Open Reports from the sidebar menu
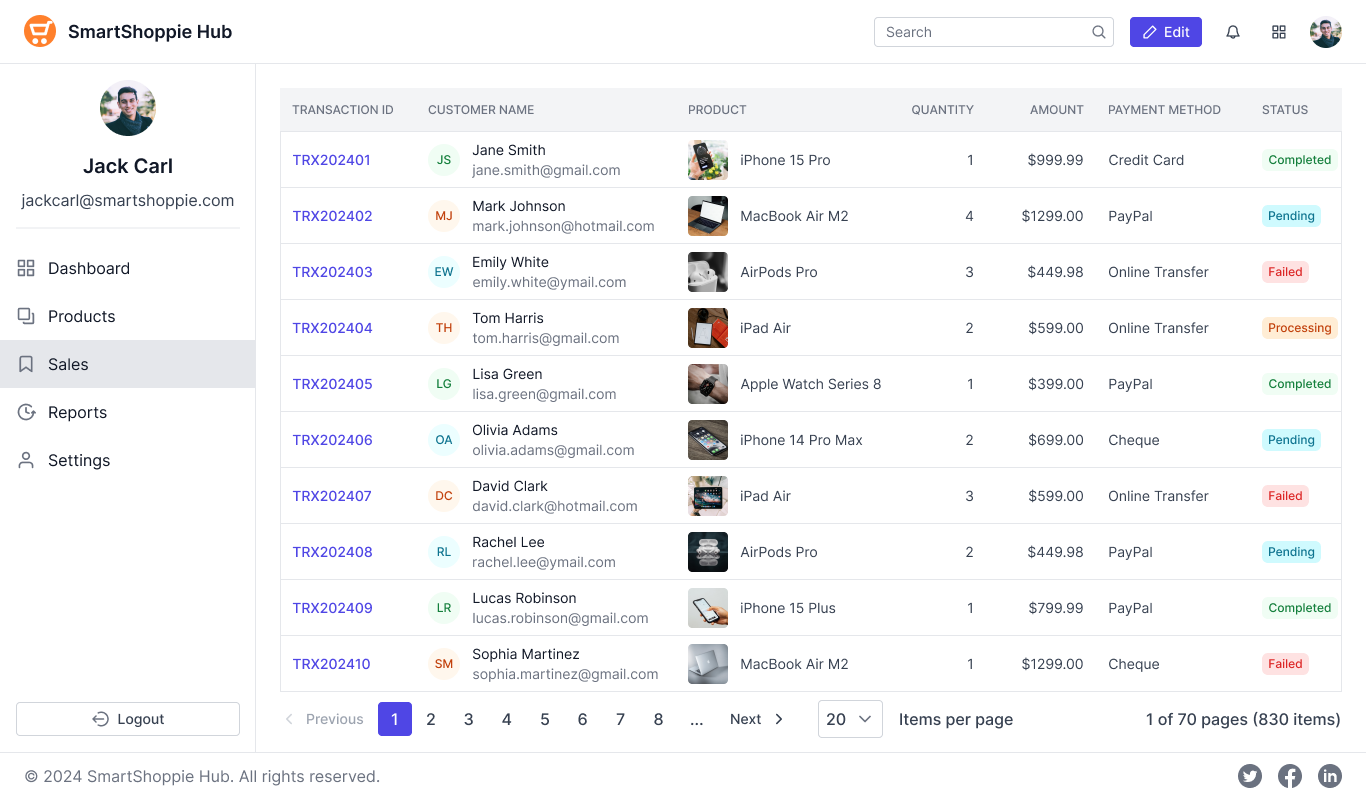1366x800 pixels. pos(77,412)
